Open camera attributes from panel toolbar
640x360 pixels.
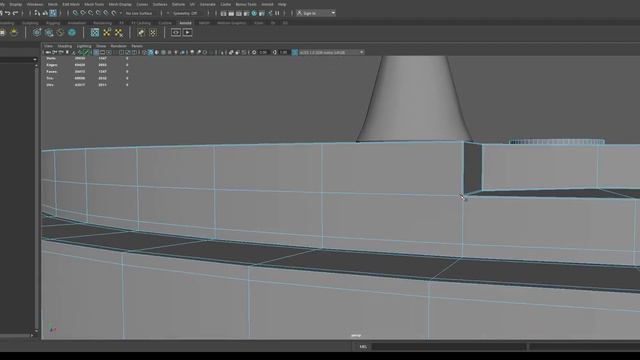coord(61,52)
